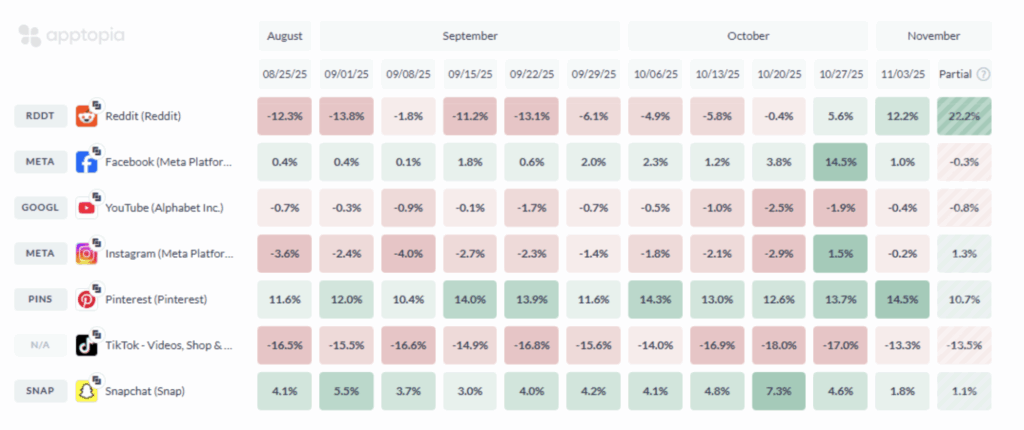Click the YouTube app icon

[x=88, y=208]
